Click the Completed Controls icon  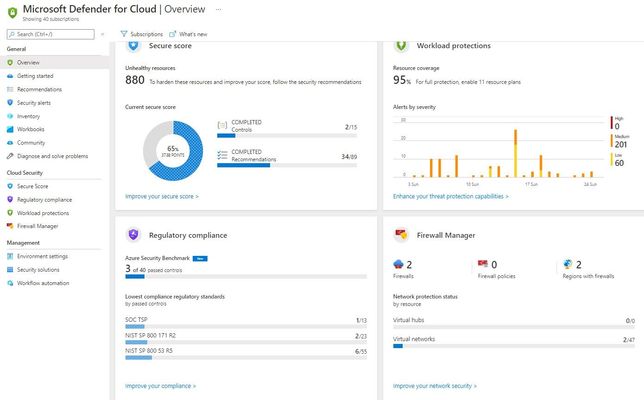tap(222, 125)
